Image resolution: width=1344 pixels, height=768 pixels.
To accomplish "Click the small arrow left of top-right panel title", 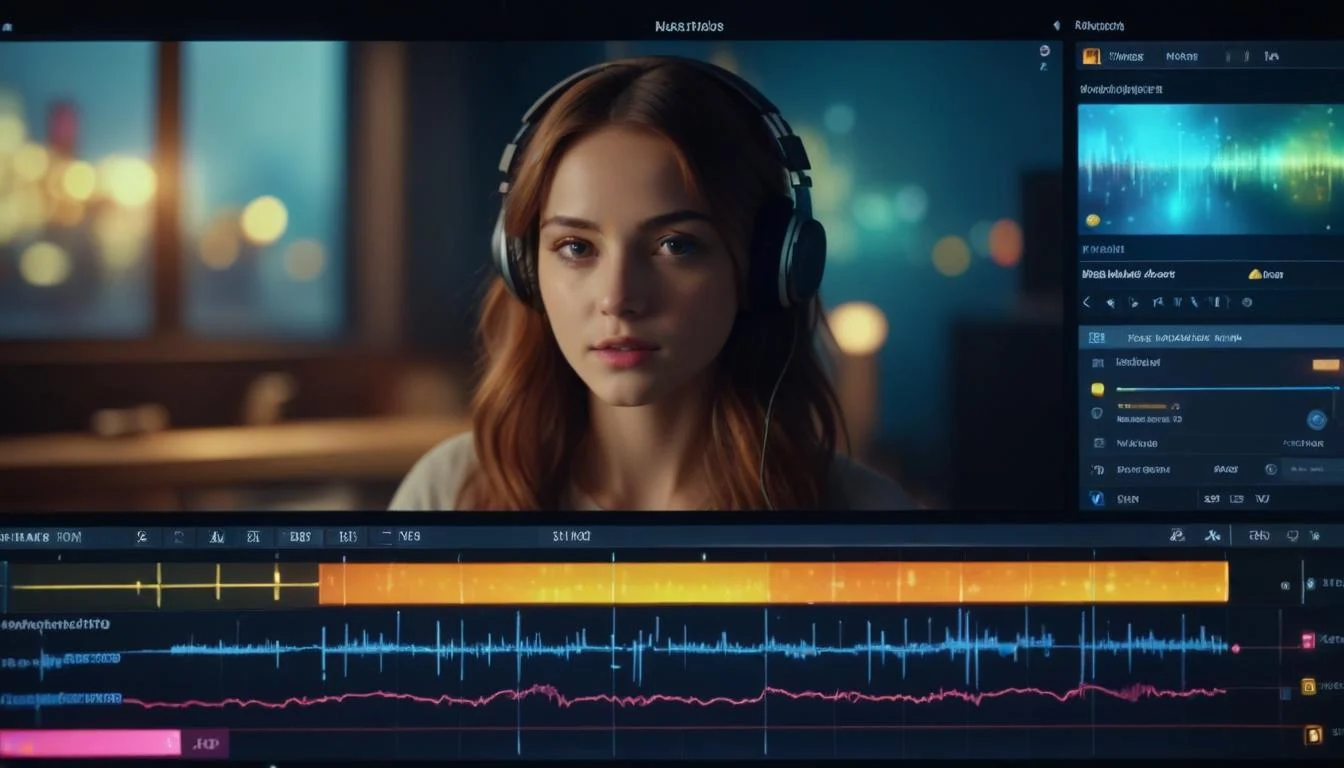I will [x=1056, y=26].
